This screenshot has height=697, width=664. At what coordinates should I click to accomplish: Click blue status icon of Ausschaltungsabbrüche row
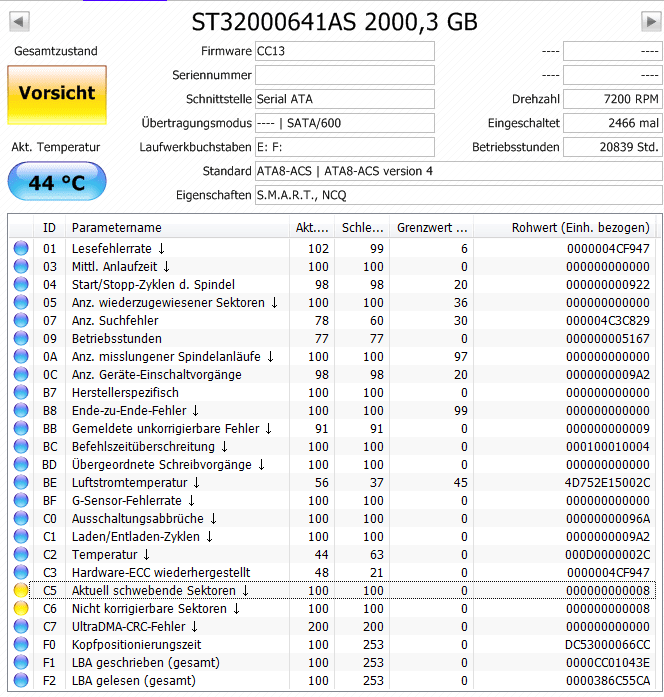21,519
